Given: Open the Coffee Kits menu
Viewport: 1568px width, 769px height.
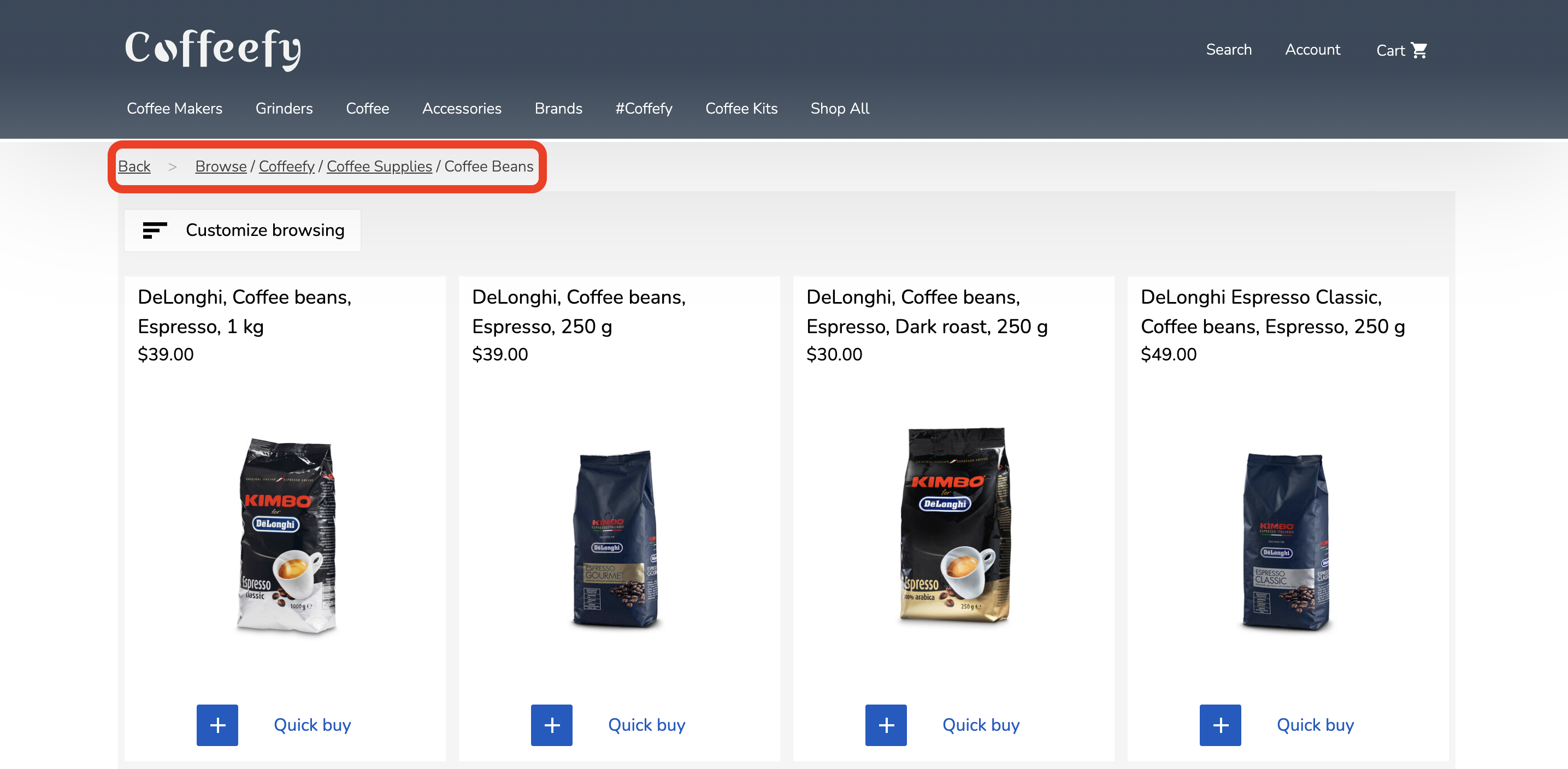Looking at the screenshot, I should (741, 108).
